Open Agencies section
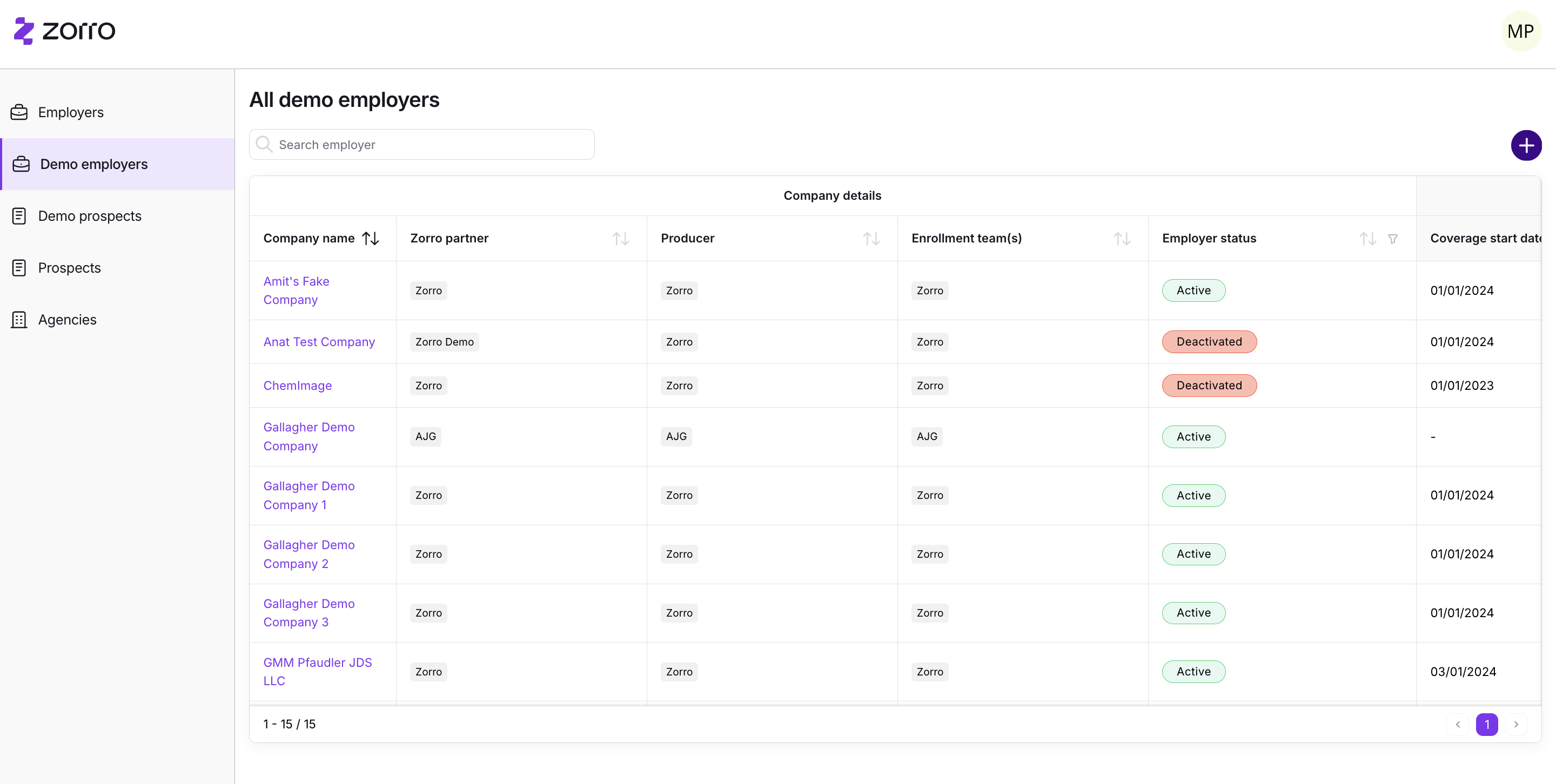Image resolution: width=1556 pixels, height=784 pixels. pos(117,320)
